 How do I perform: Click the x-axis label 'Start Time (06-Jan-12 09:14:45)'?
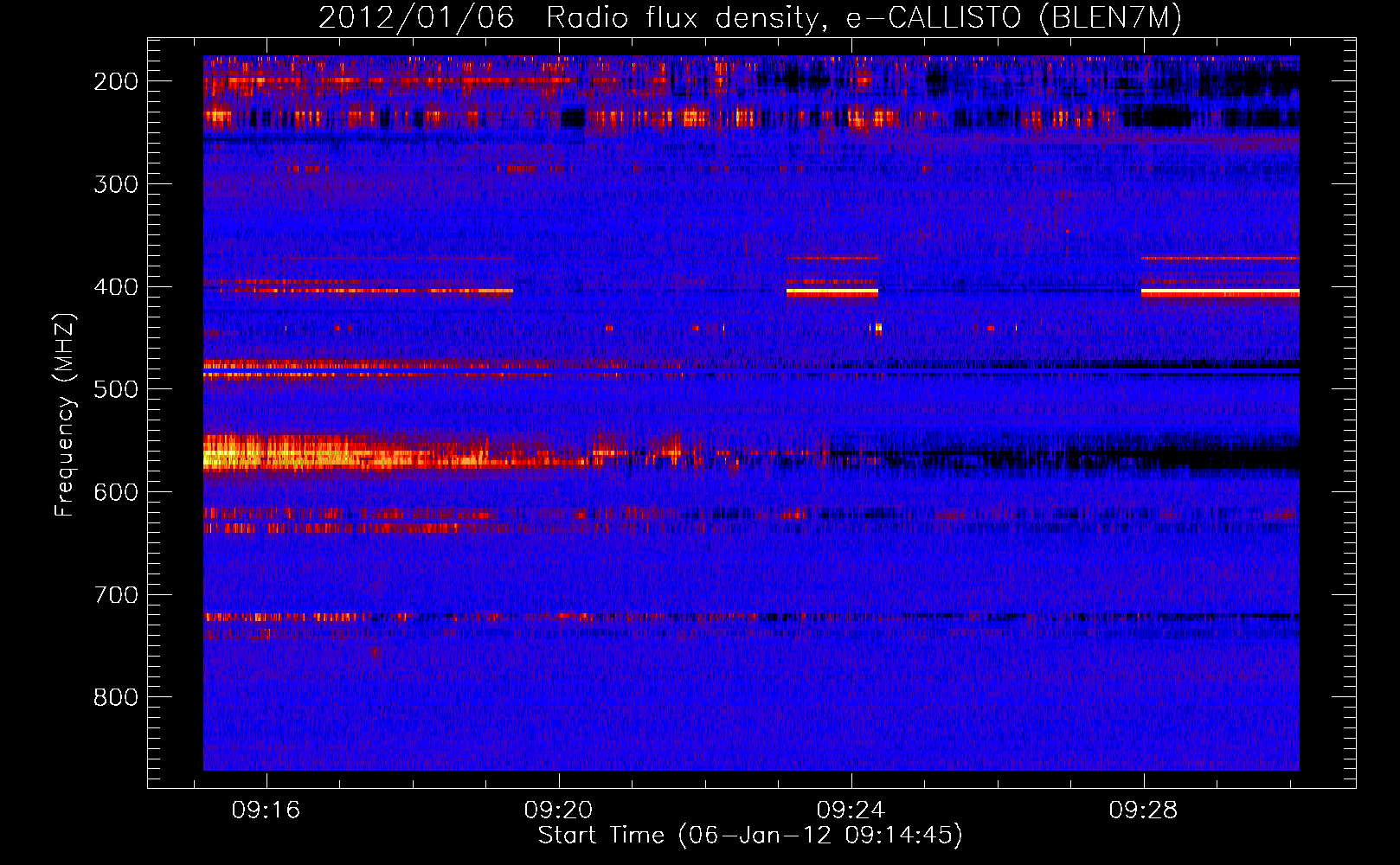pyautogui.click(x=750, y=836)
